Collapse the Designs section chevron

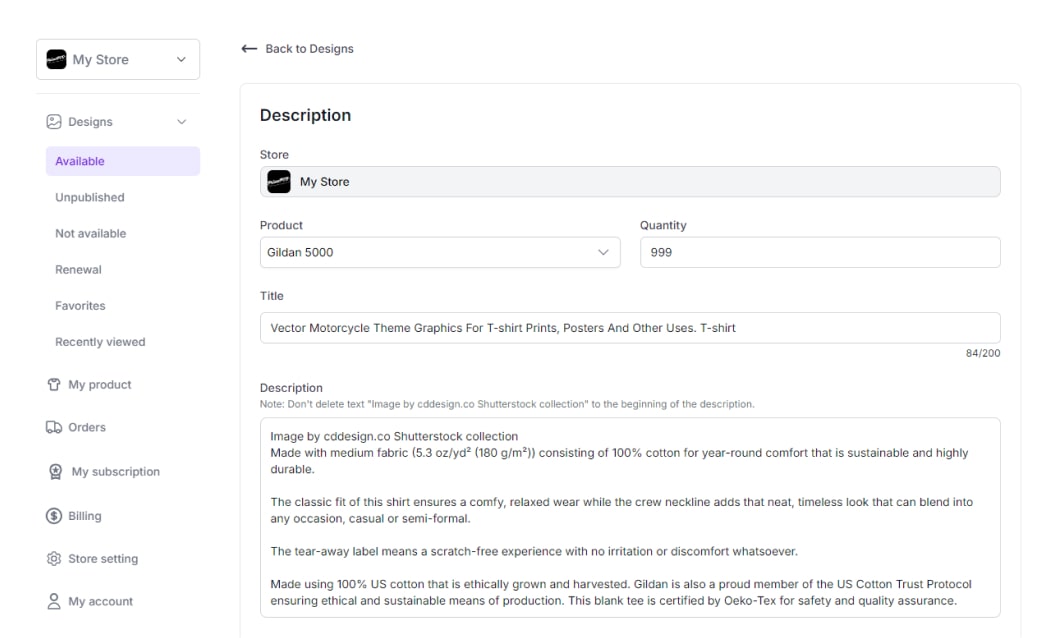[181, 122]
